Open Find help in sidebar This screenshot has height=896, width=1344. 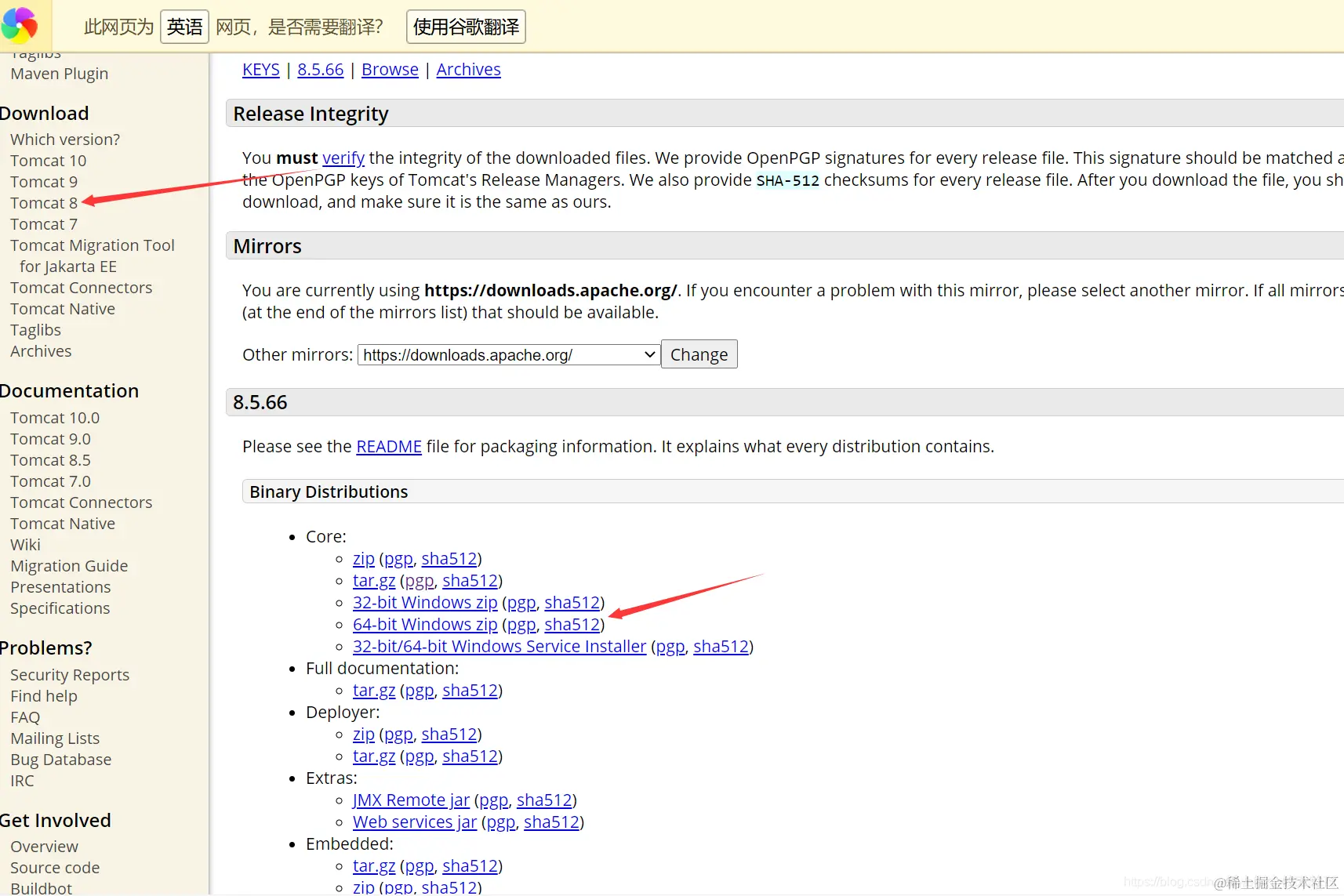(44, 696)
